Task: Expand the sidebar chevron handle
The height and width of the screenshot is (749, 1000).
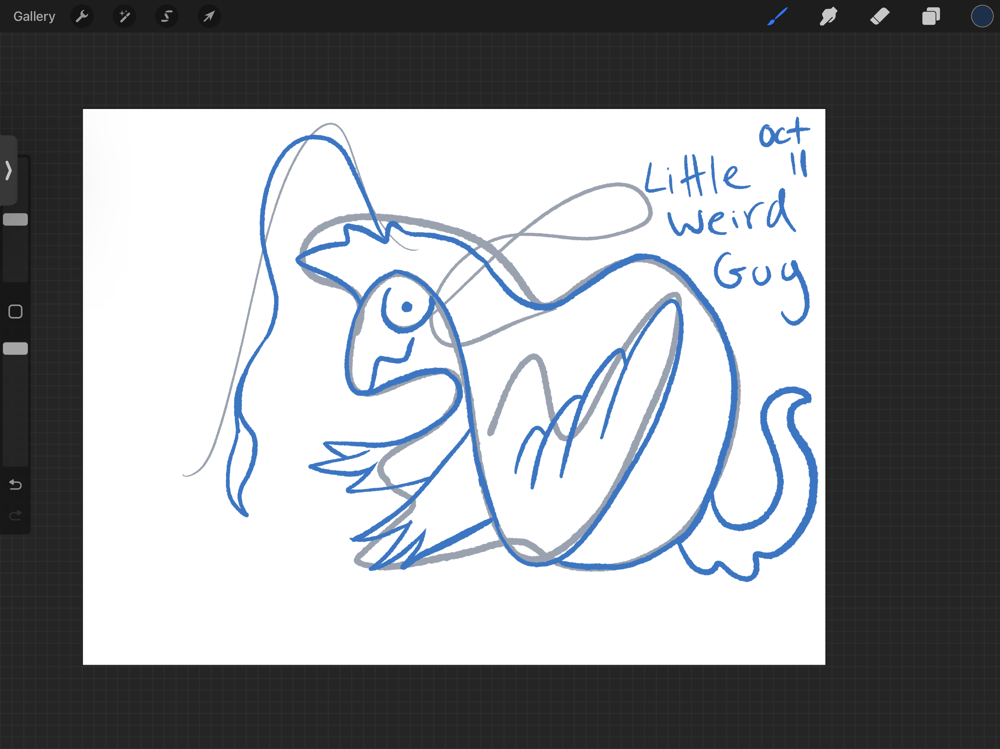Action: point(8,170)
